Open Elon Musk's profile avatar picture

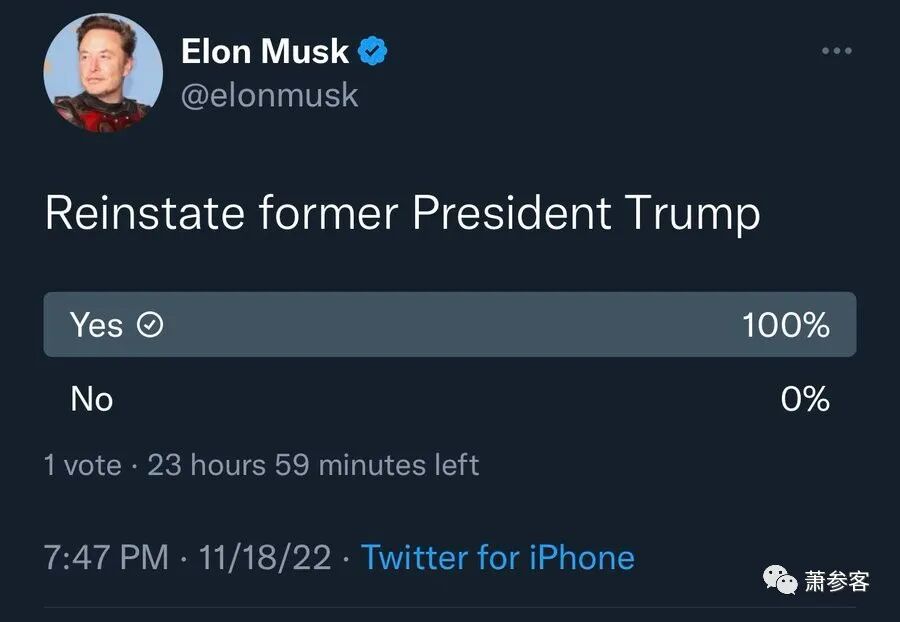click(103, 72)
